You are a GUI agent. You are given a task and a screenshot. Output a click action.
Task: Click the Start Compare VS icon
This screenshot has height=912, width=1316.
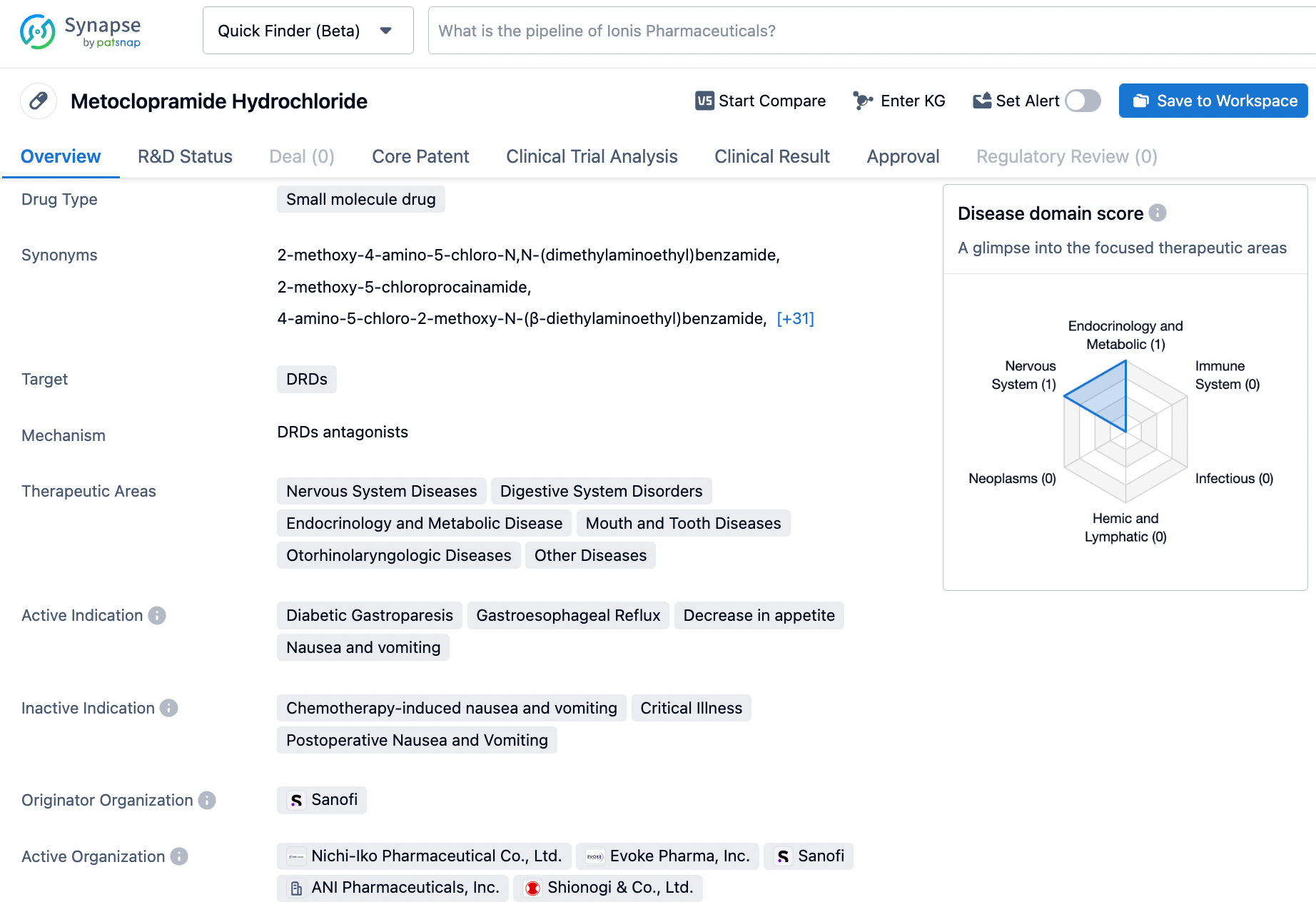point(704,101)
